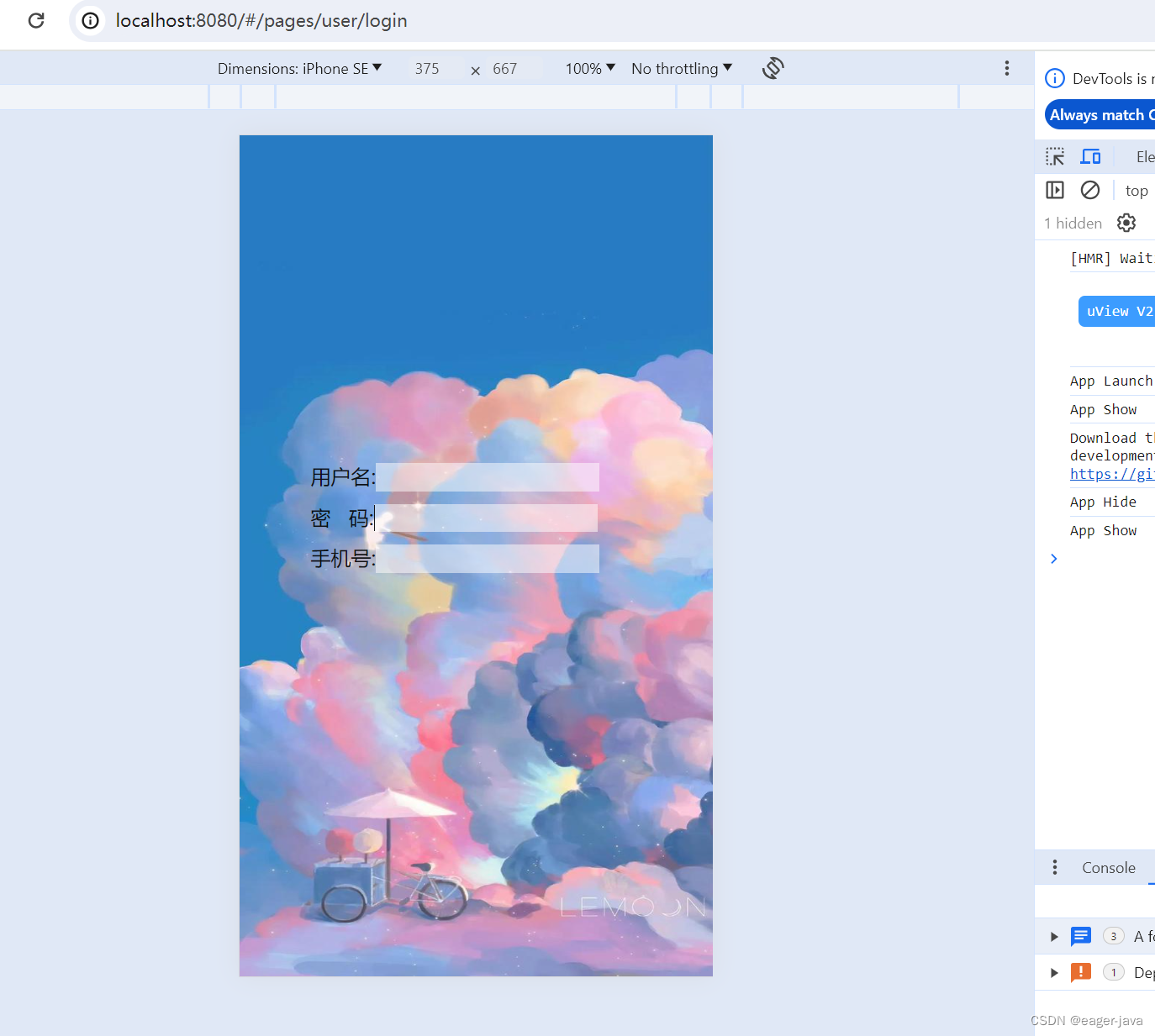
Task: Show the console sidebar panel
Action: [1055, 190]
